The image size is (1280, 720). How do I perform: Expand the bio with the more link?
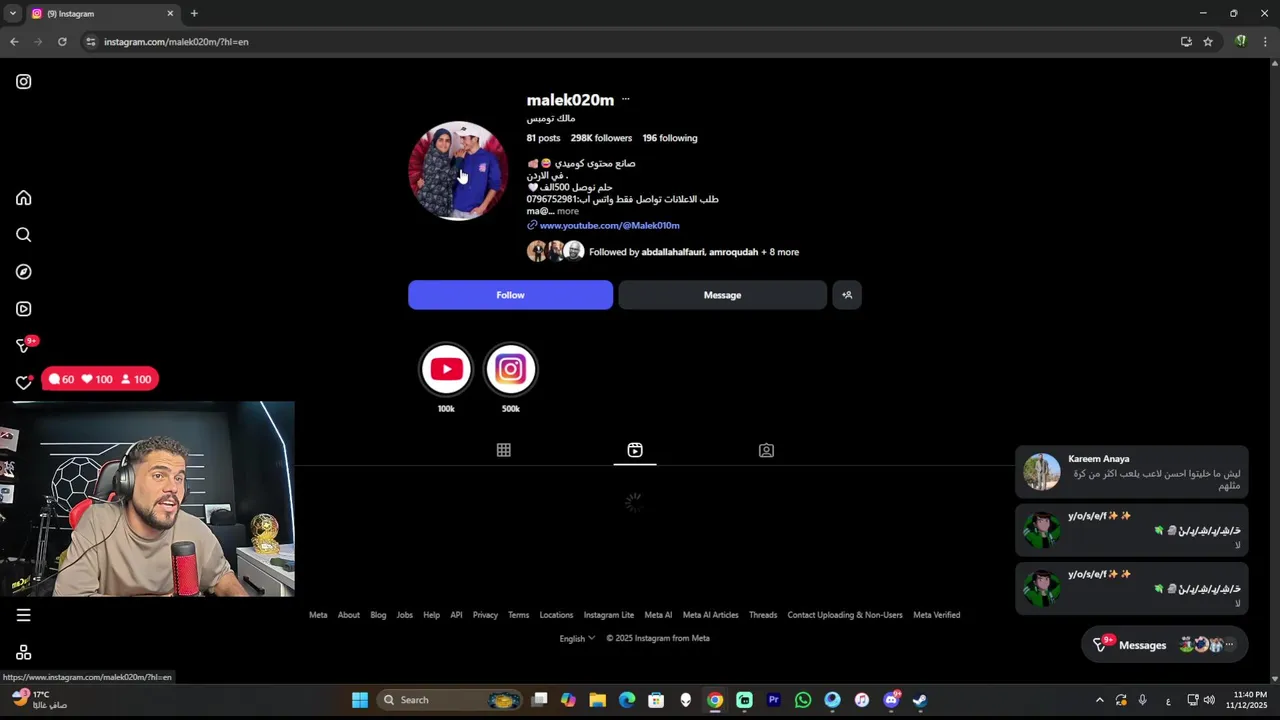click(x=567, y=211)
